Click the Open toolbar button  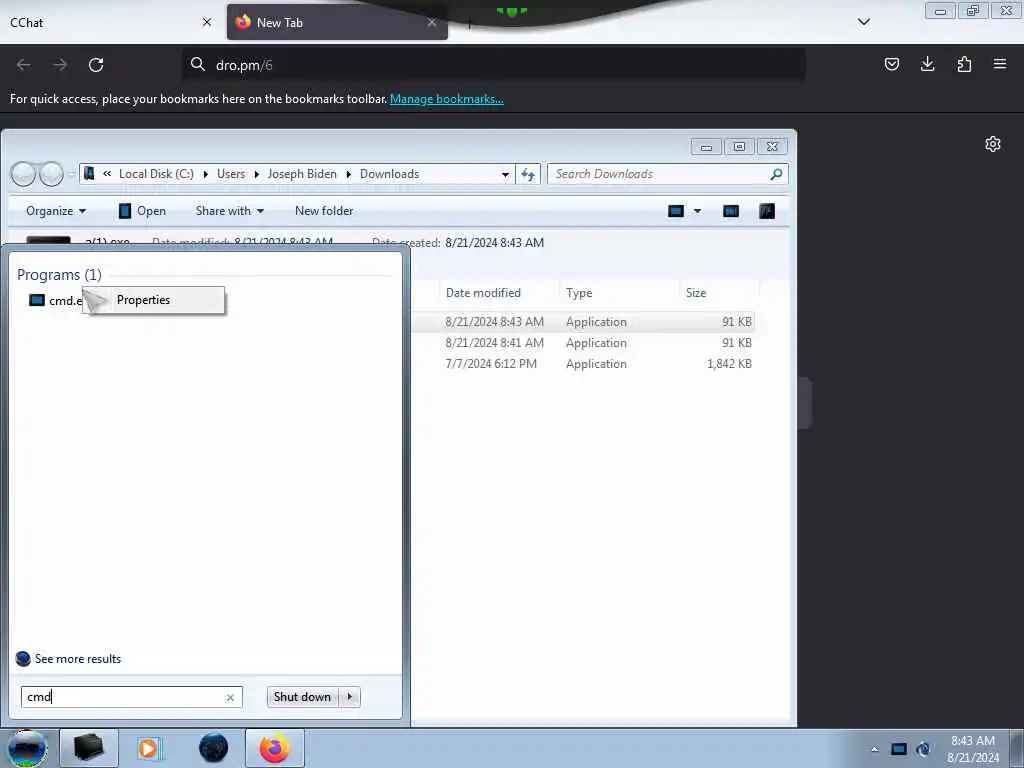pos(142,211)
